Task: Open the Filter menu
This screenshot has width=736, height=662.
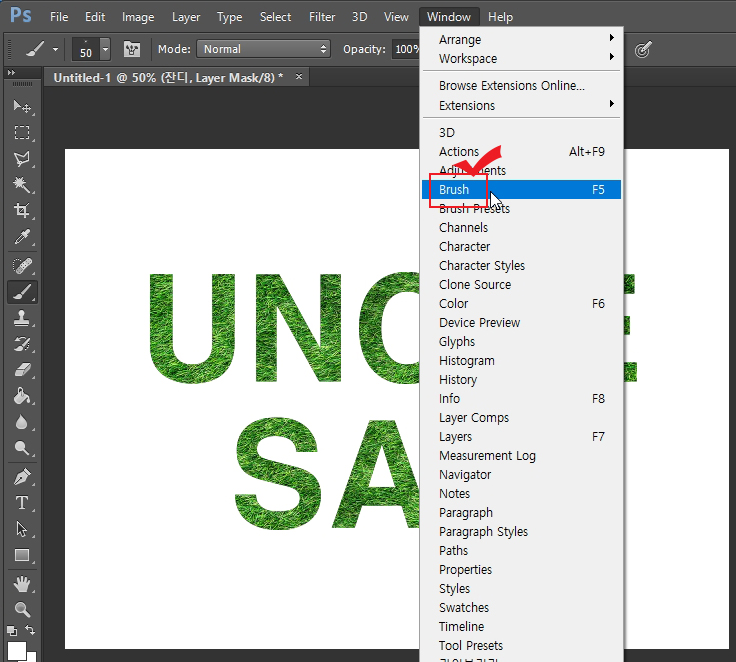Action: pos(322,17)
